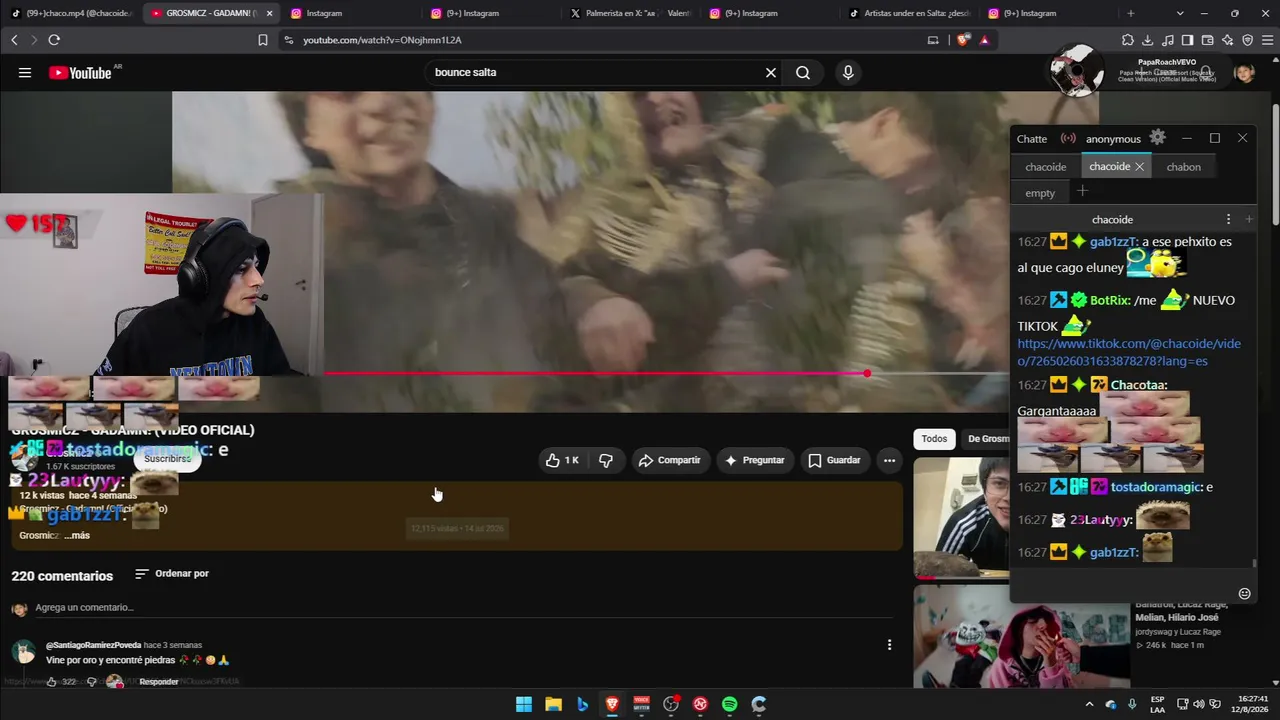Open the chacoide split options menu
Viewport: 1280px width, 720px height.
pos(1229,219)
